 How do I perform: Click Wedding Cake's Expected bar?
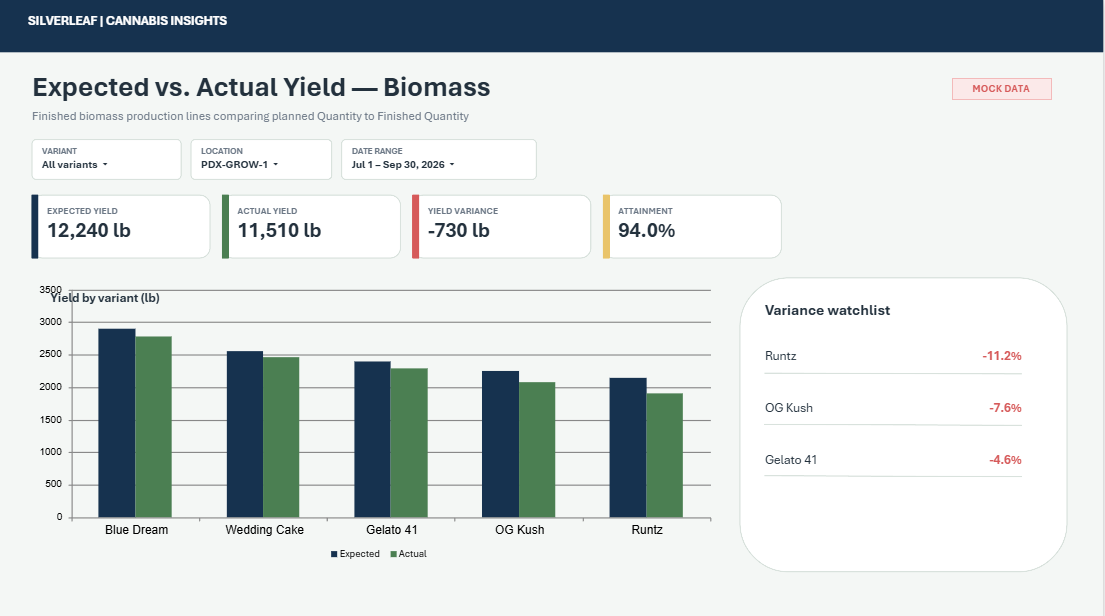click(245, 434)
